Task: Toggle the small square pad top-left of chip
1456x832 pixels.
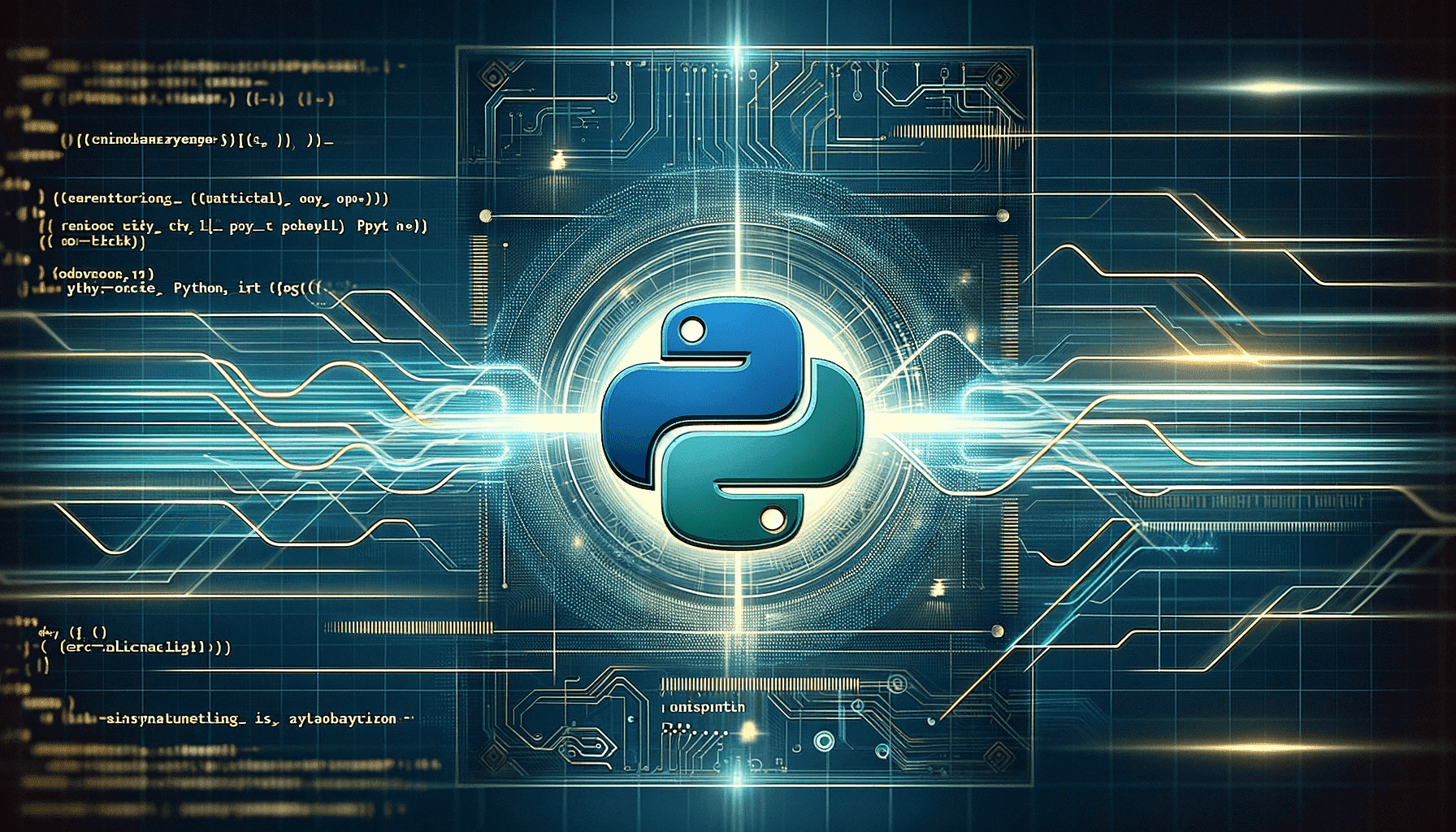Action: click(494, 75)
